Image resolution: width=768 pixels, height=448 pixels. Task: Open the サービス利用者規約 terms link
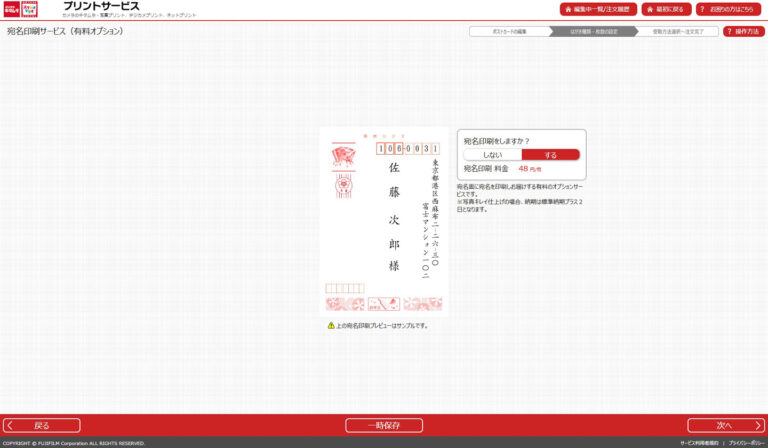coord(700,443)
